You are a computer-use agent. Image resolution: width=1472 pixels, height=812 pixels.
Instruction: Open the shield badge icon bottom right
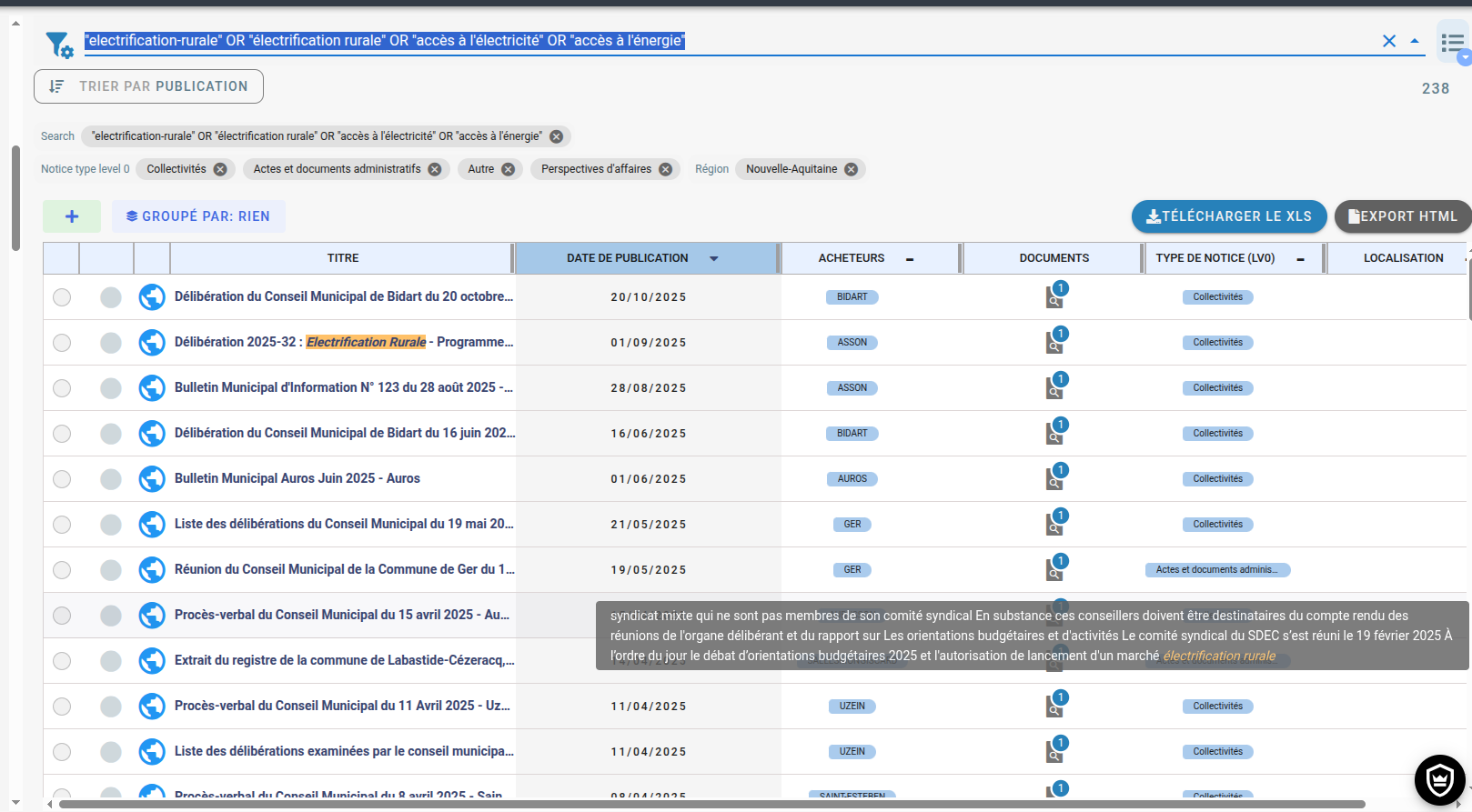[x=1439, y=779]
